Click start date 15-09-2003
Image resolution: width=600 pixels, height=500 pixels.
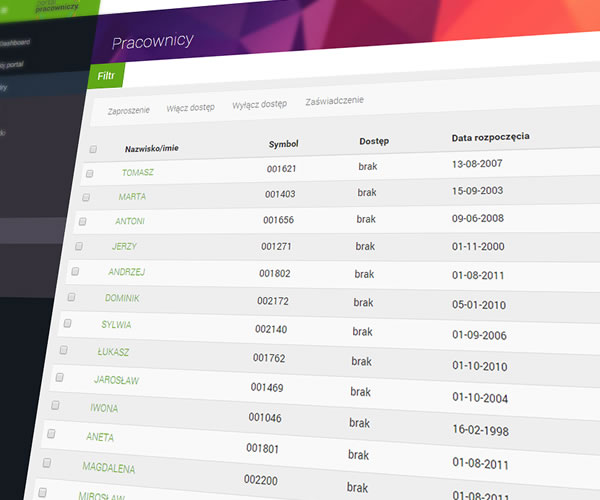[x=478, y=191]
